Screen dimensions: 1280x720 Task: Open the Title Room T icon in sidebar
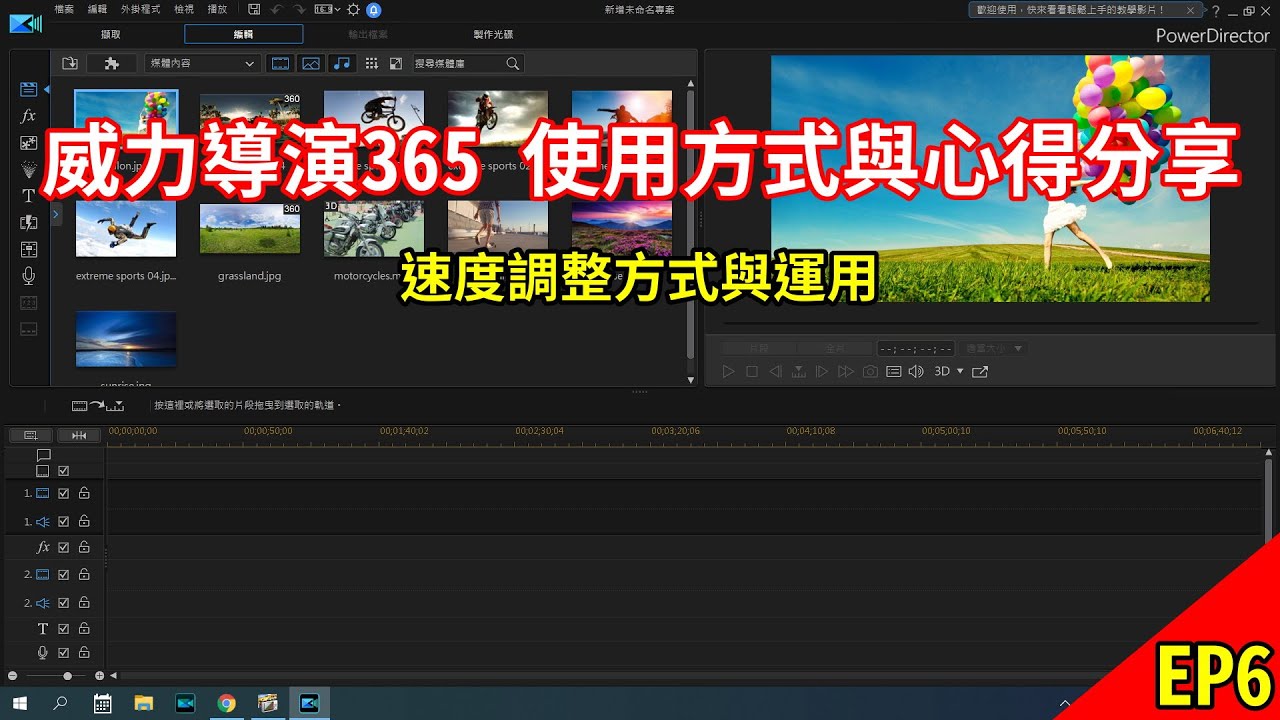(28, 196)
